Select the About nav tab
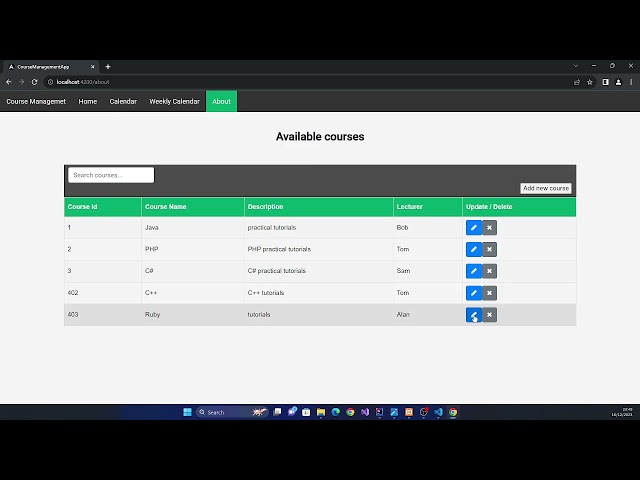 click(221, 101)
